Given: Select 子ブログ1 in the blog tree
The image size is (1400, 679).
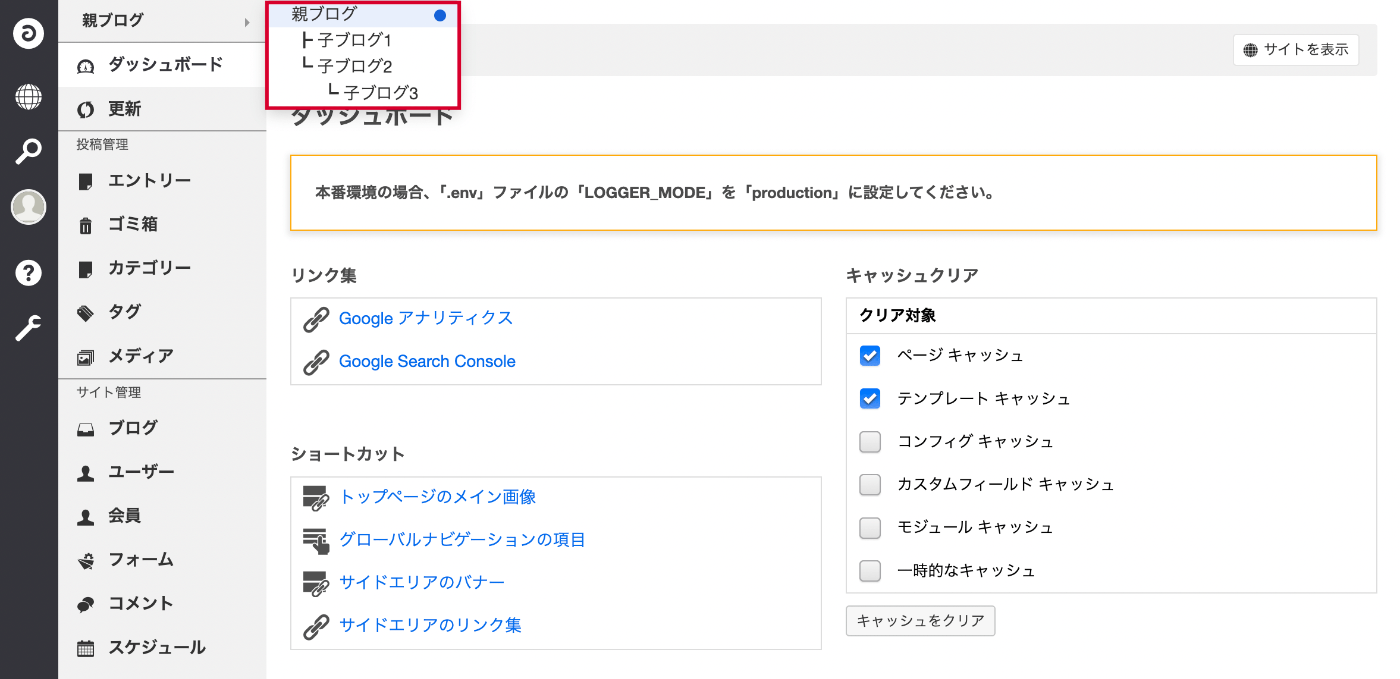Looking at the screenshot, I should (x=354, y=41).
